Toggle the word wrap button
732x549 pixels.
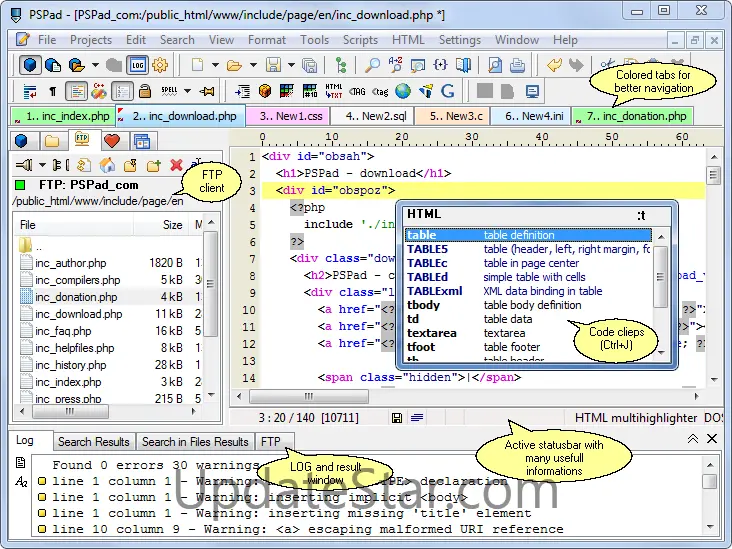(30, 92)
